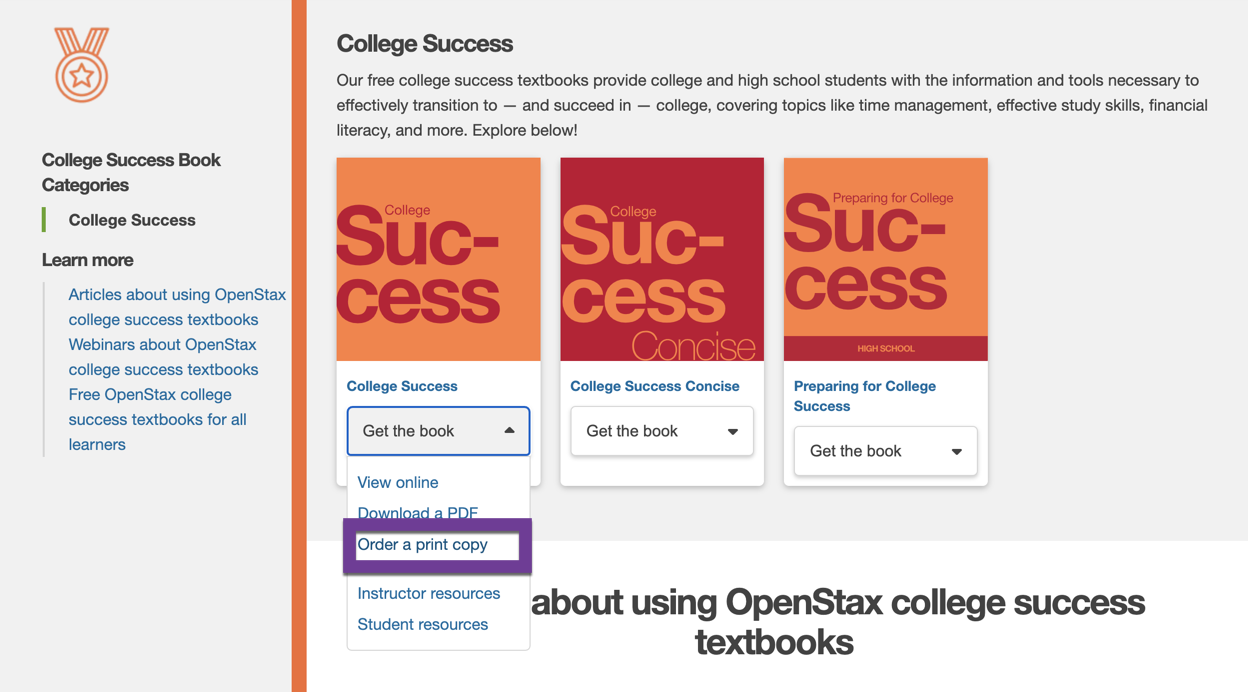Choose Download a PDF option
The width and height of the screenshot is (1248, 692).
[417, 513]
